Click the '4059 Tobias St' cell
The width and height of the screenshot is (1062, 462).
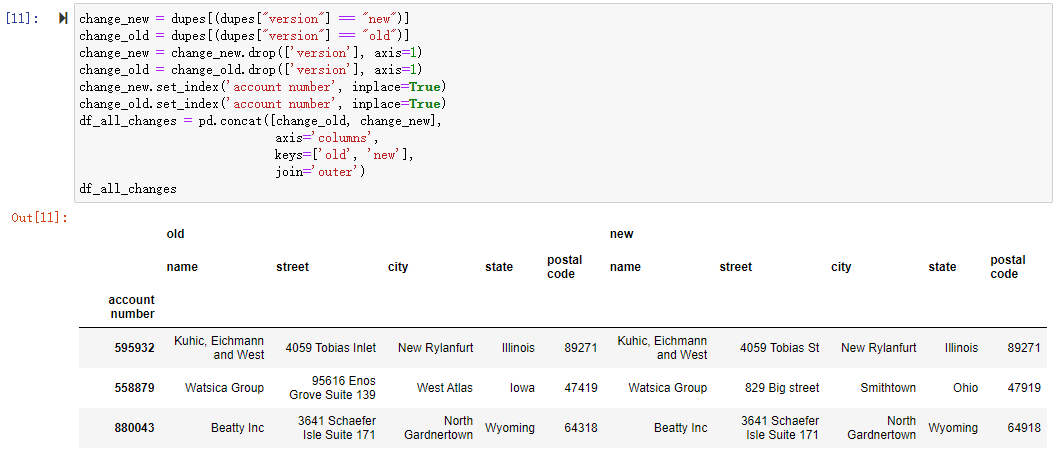[x=779, y=348]
